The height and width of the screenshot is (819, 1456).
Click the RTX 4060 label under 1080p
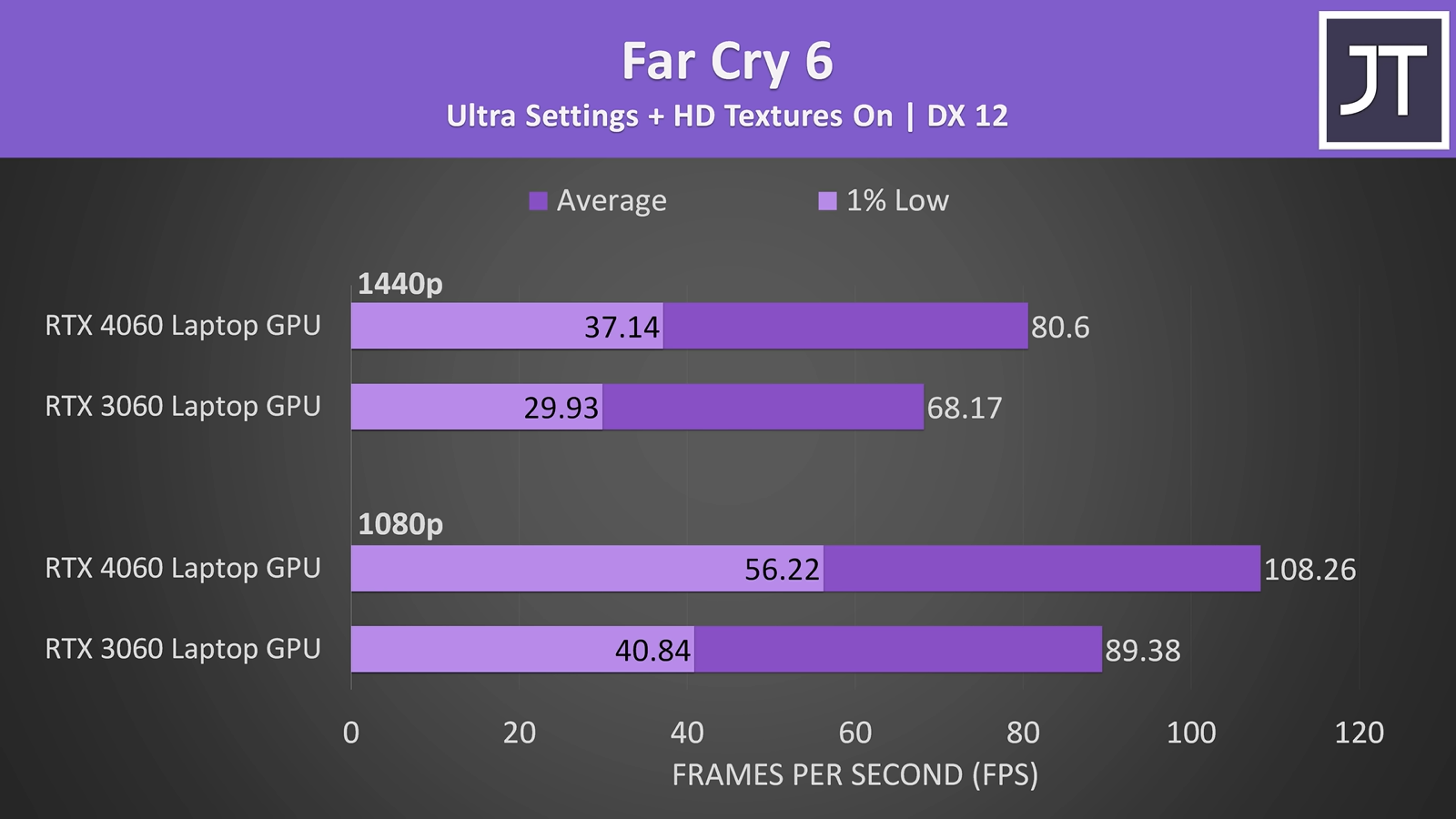[183, 569]
